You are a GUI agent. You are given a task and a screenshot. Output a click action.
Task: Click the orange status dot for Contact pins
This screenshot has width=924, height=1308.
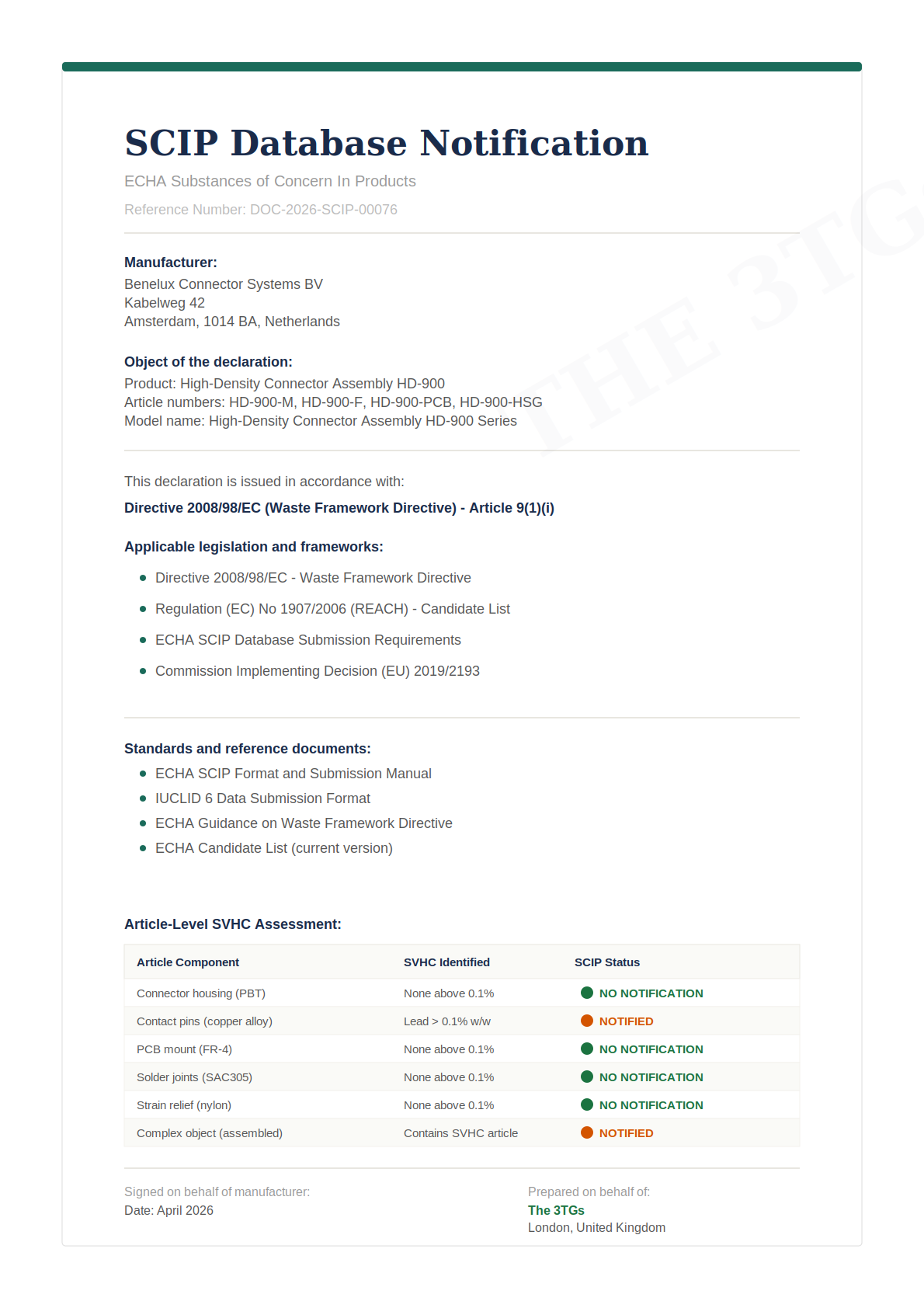point(587,1021)
